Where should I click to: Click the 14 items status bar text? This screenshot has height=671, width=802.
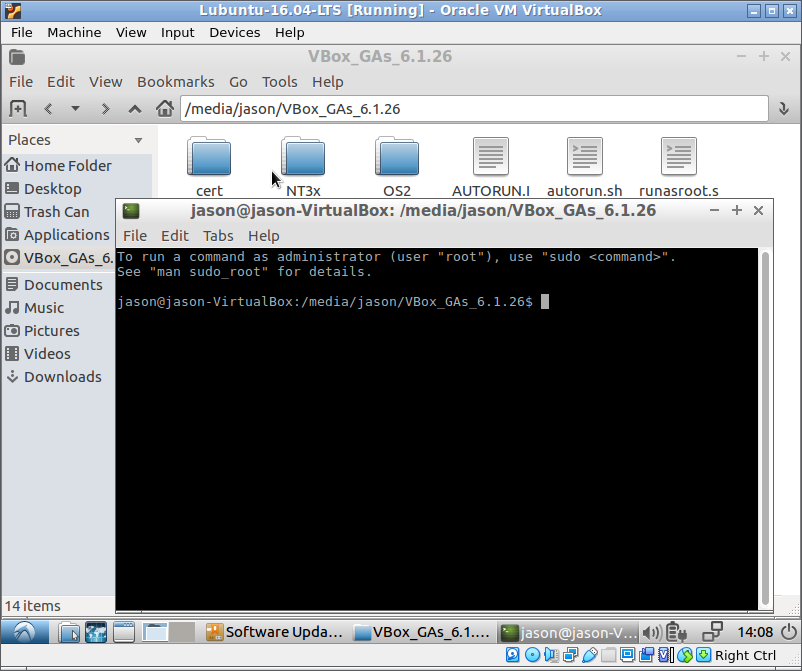33,606
